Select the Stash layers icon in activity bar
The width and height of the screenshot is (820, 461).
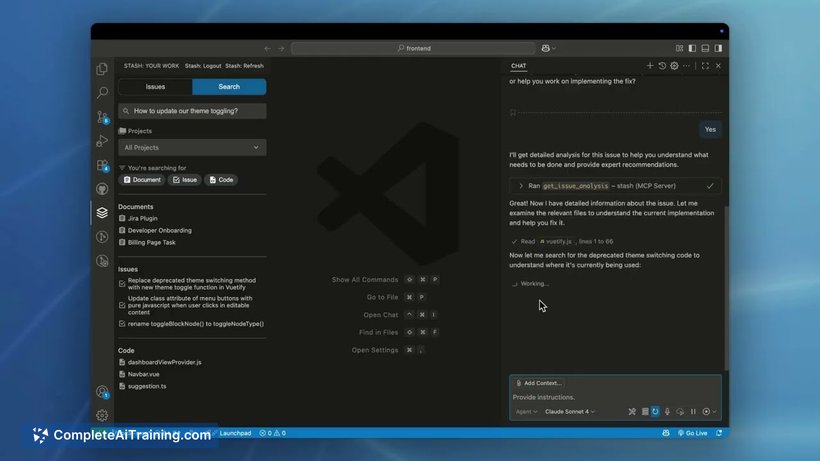[x=102, y=213]
